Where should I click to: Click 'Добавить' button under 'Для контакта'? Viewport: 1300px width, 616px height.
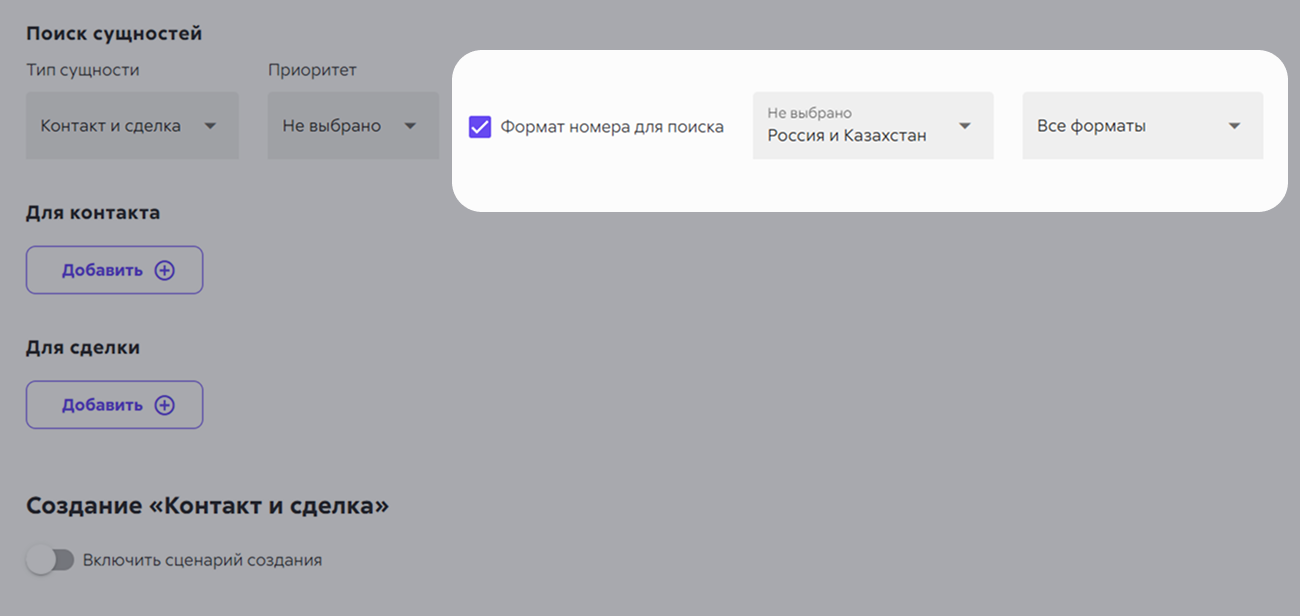115,270
